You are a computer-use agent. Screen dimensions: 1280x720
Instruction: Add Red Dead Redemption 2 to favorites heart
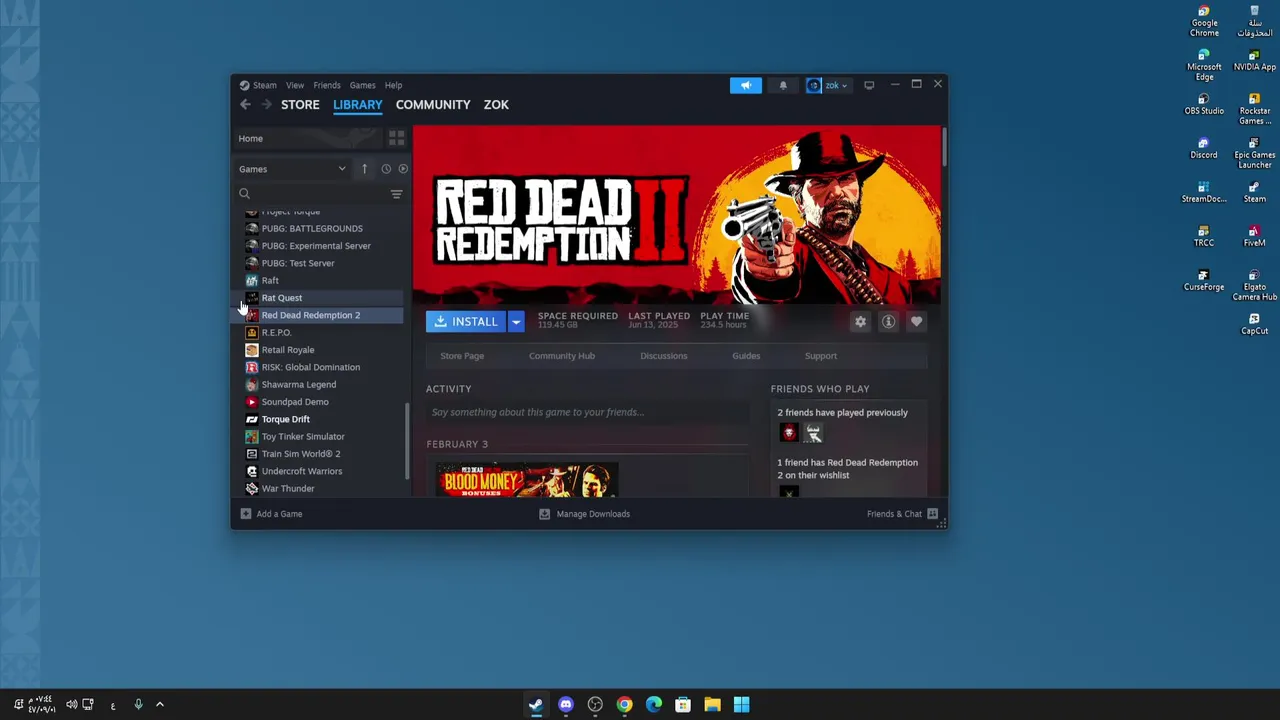coord(916,322)
